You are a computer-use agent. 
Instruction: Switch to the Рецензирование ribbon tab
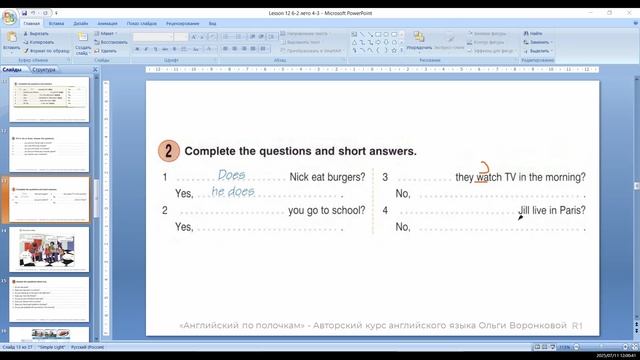(182, 24)
